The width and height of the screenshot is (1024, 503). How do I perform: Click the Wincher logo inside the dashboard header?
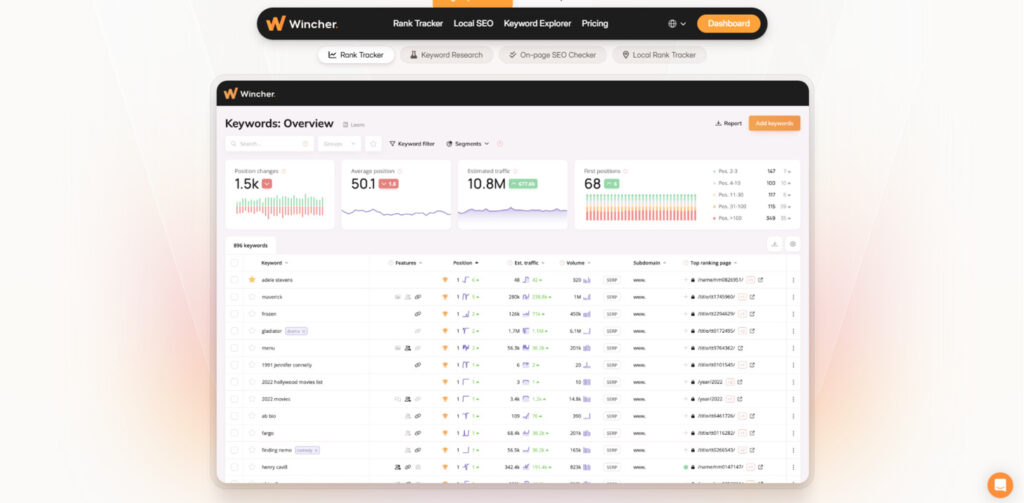(249, 93)
